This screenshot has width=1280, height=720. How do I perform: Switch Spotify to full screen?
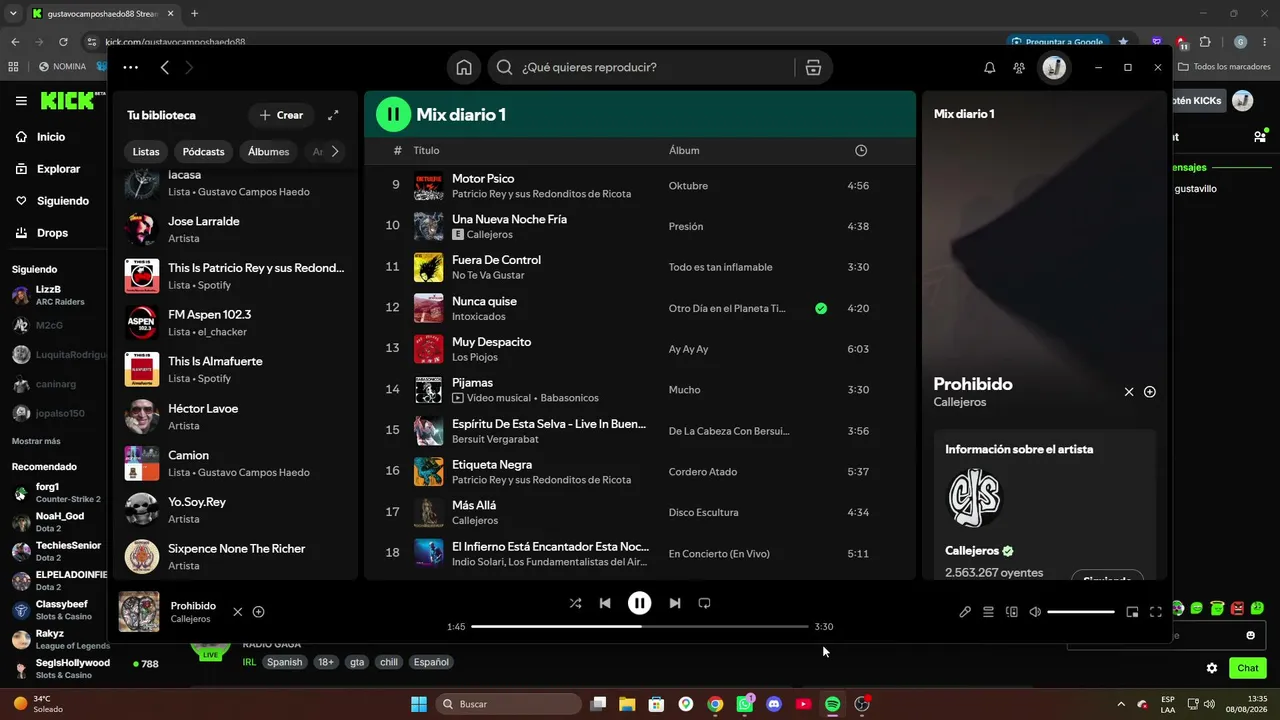pyautogui.click(x=1156, y=612)
